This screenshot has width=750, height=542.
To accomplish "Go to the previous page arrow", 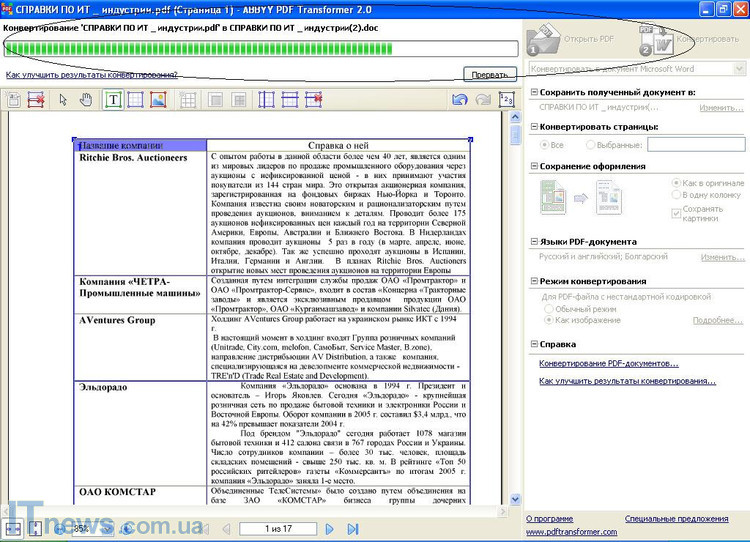I will tap(226, 529).
